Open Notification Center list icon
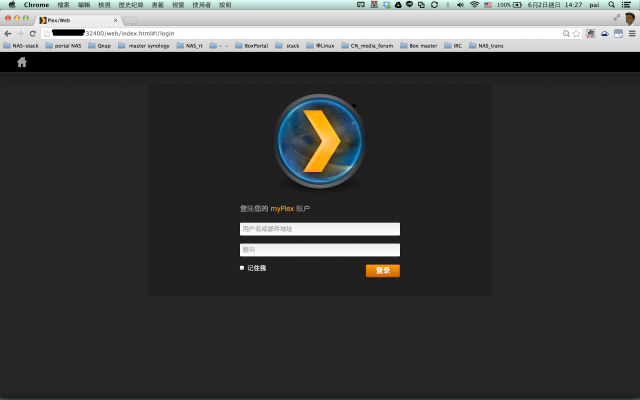 (626, 5)
